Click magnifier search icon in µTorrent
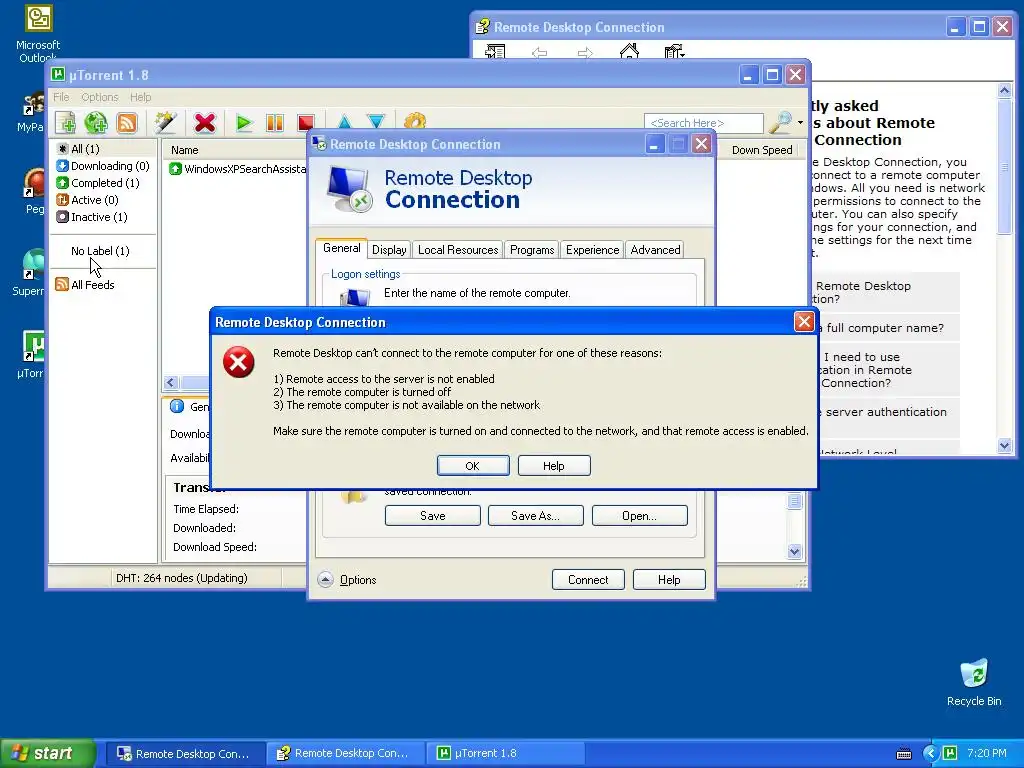The width and height of the screenshot is (1024, 768). click(x=780, y=122)
